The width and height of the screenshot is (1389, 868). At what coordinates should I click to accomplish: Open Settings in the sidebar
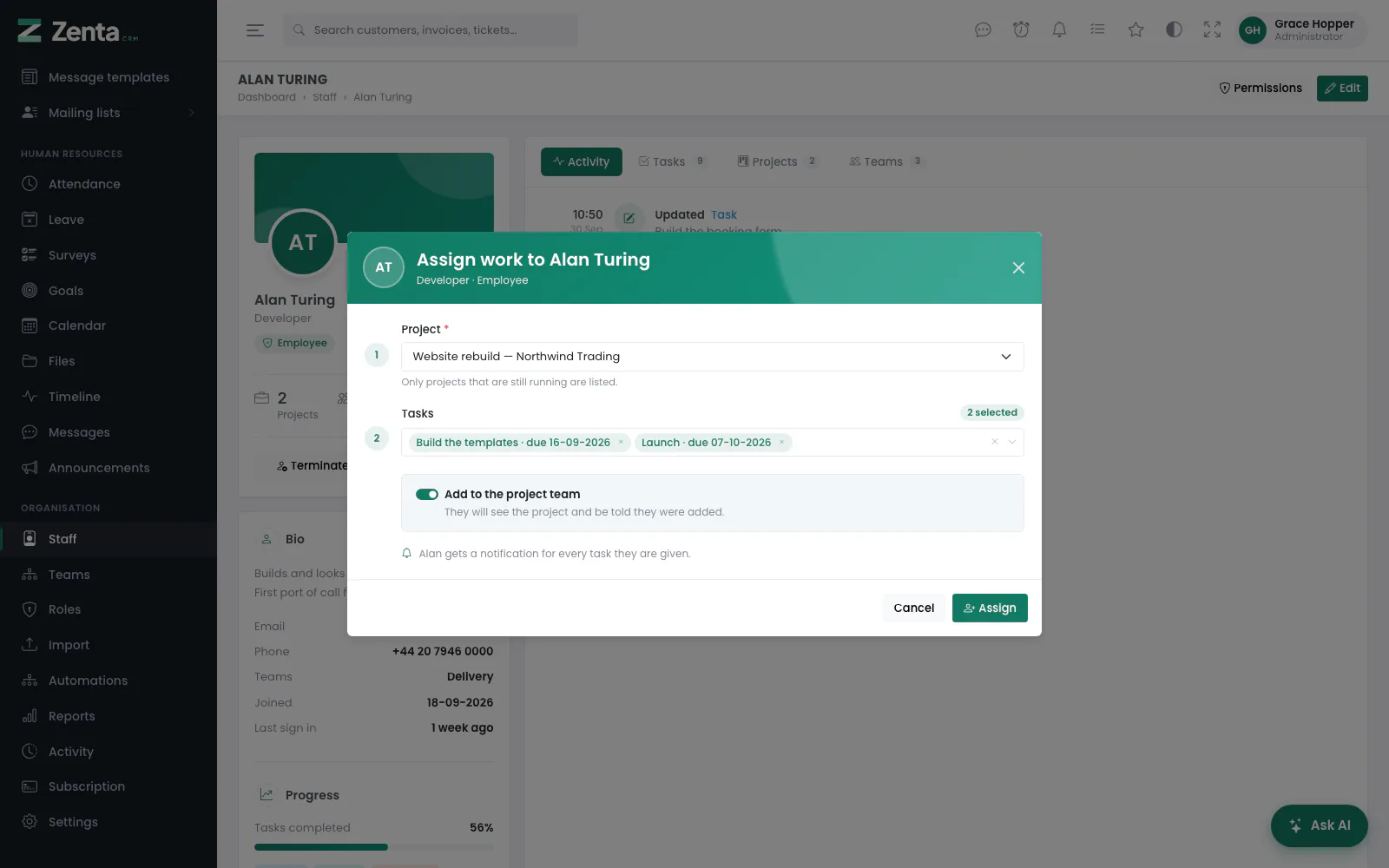[x=109, y=822]
